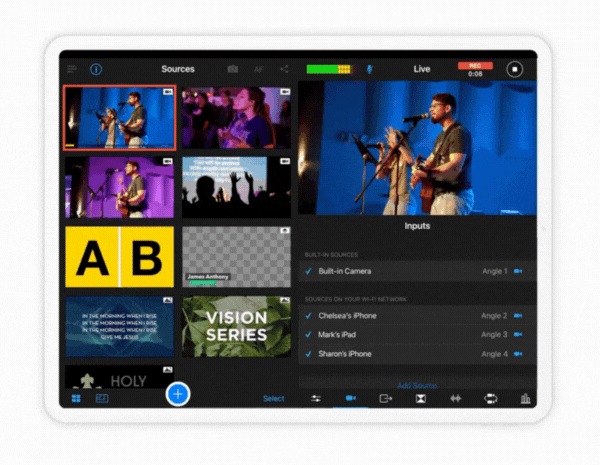The width and height of the screenshot is (600, 465).
Task: Tap the blue add source plus button
Action: [178, 394]
